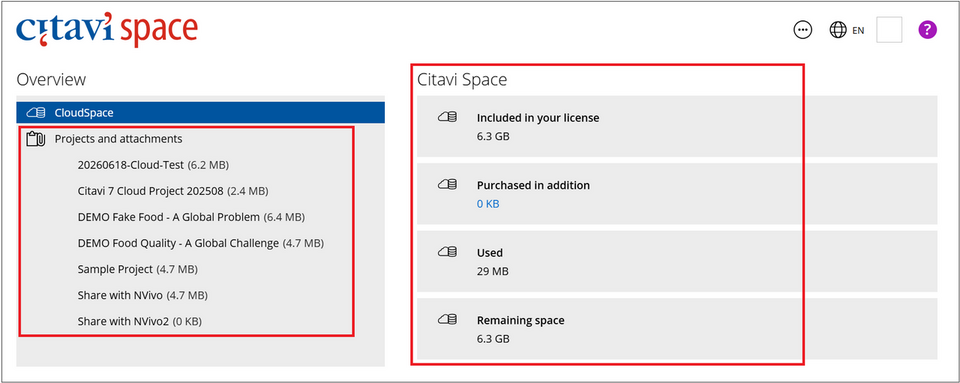Open the Sample Project entry
This screenshot has height=383, width=960.
(138, 269)
